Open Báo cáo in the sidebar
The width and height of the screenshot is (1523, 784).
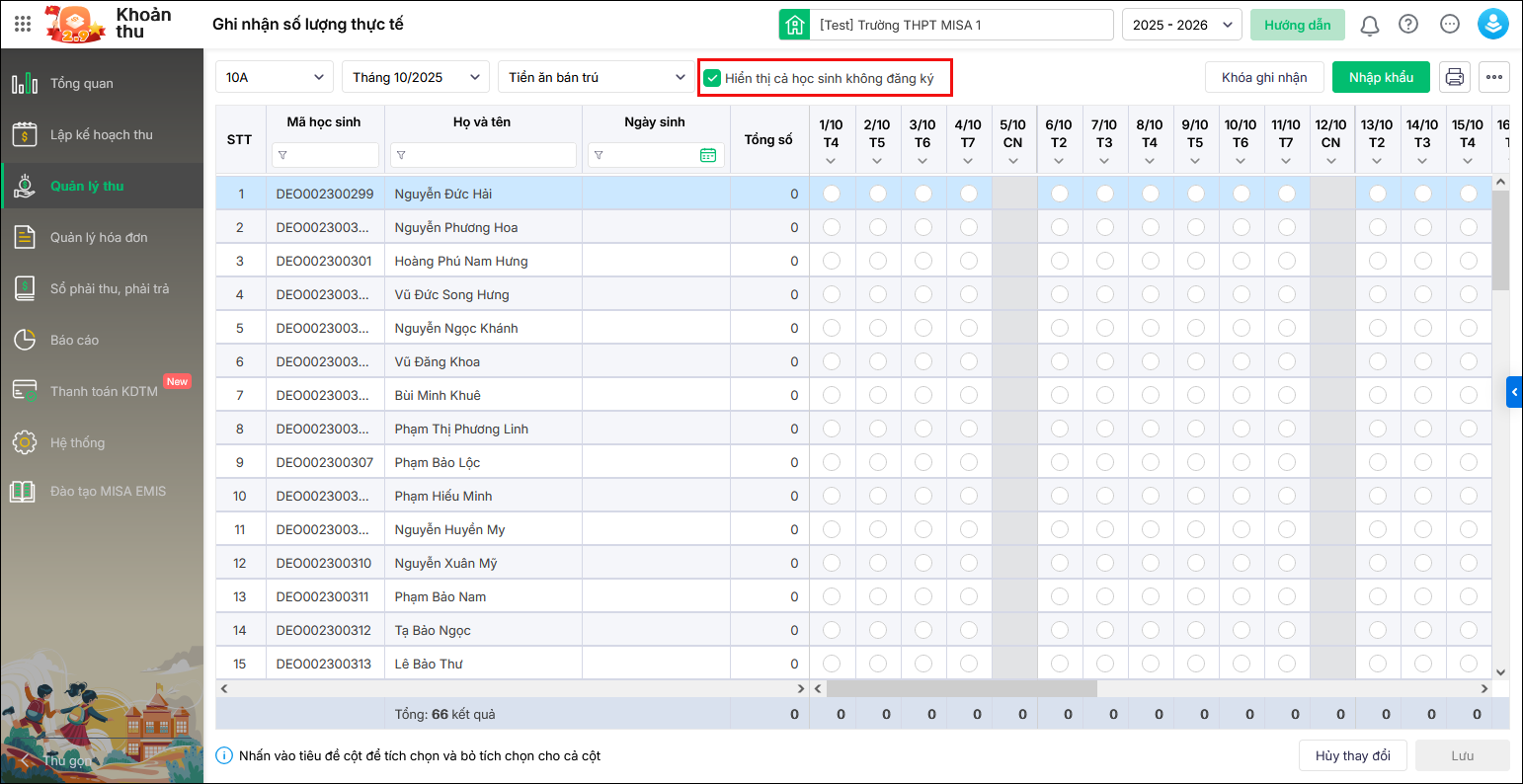coord(75,341)
